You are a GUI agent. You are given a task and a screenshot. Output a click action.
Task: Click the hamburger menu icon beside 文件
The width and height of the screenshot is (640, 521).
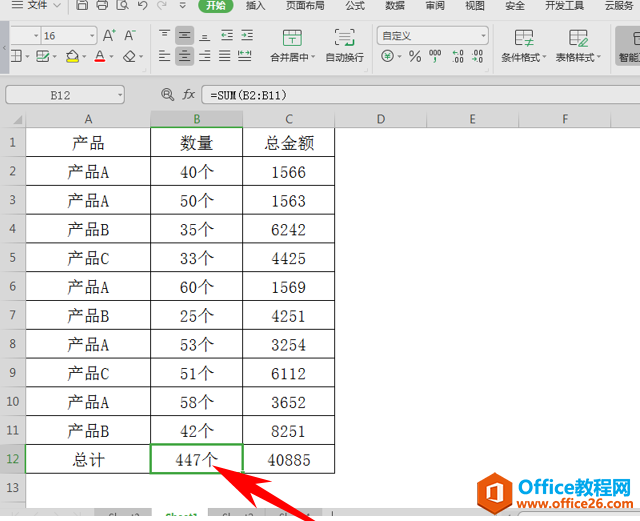click(17, 5)
